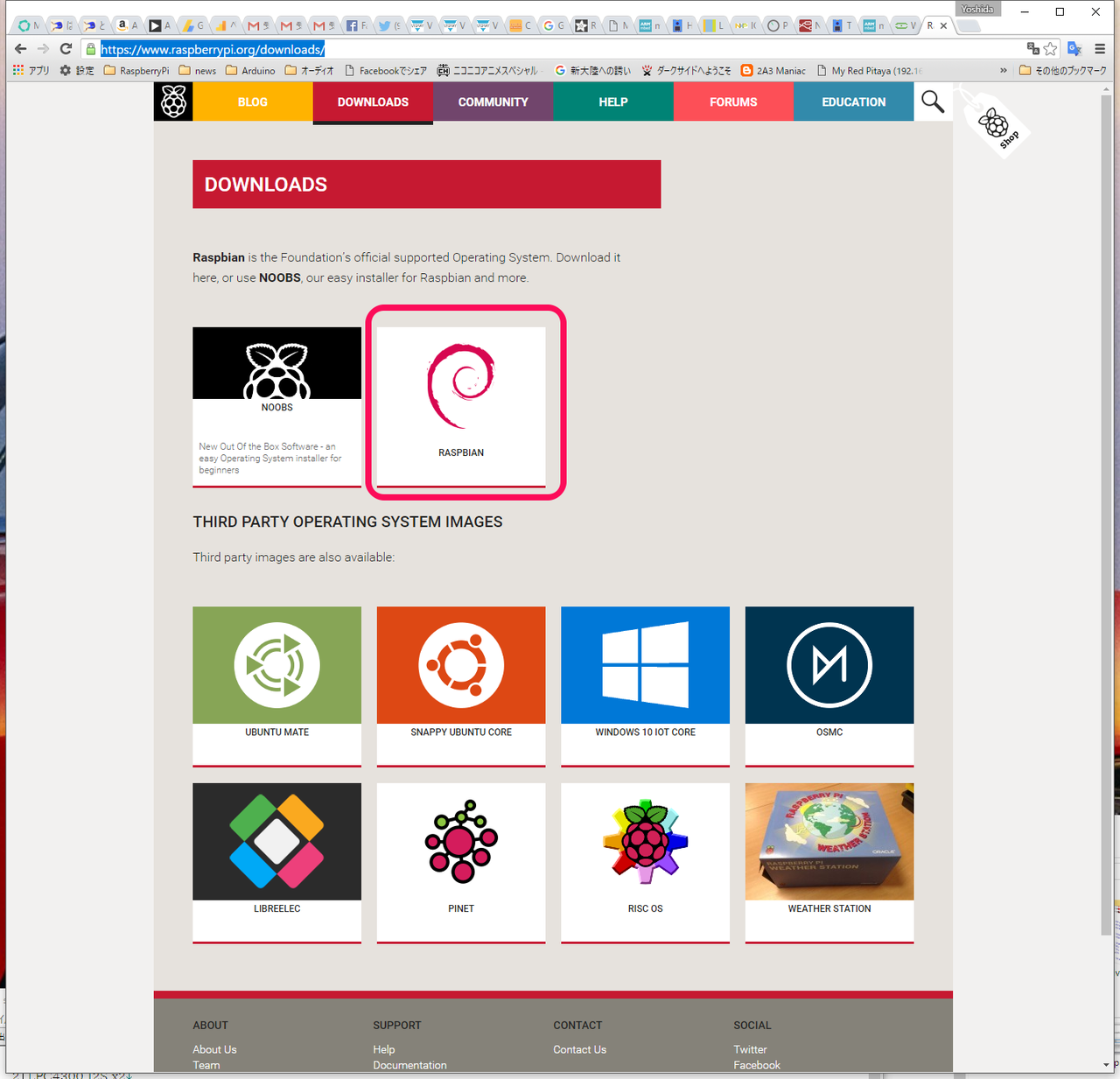Screen dimensions: 1120x1079
Task: Click the PiNet logo tile
Action: coord(461,841)
